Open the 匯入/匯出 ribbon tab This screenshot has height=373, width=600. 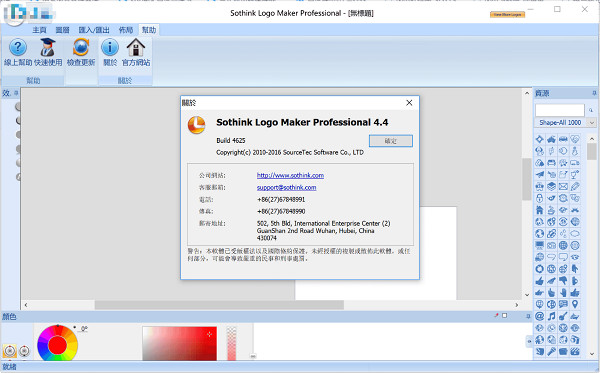(x=94, y=30)
